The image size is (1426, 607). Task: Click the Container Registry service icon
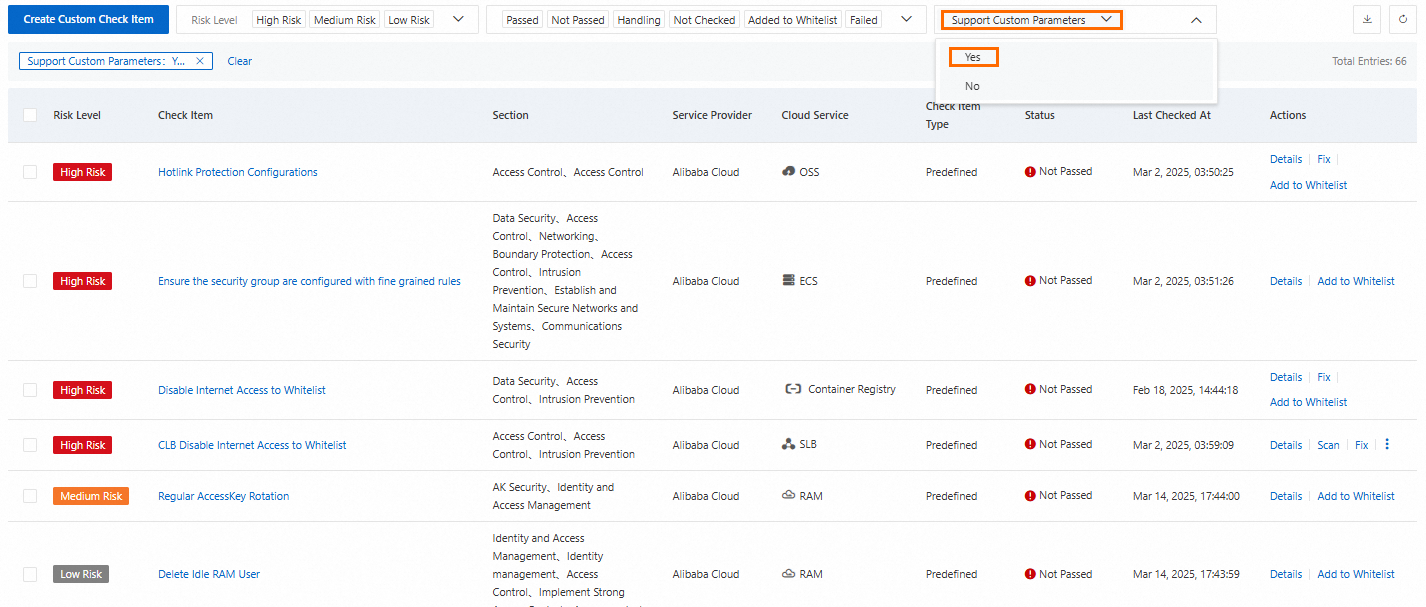[x=793, y=390]
